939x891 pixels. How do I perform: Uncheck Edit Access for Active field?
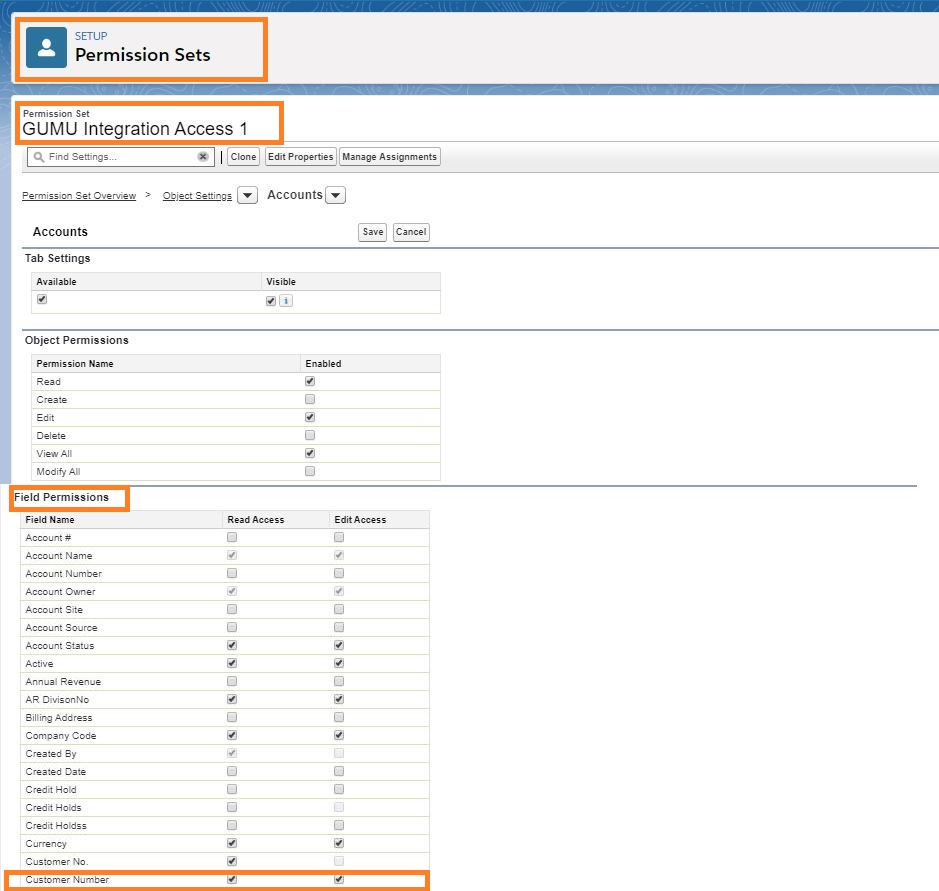(x=339, y=663)
